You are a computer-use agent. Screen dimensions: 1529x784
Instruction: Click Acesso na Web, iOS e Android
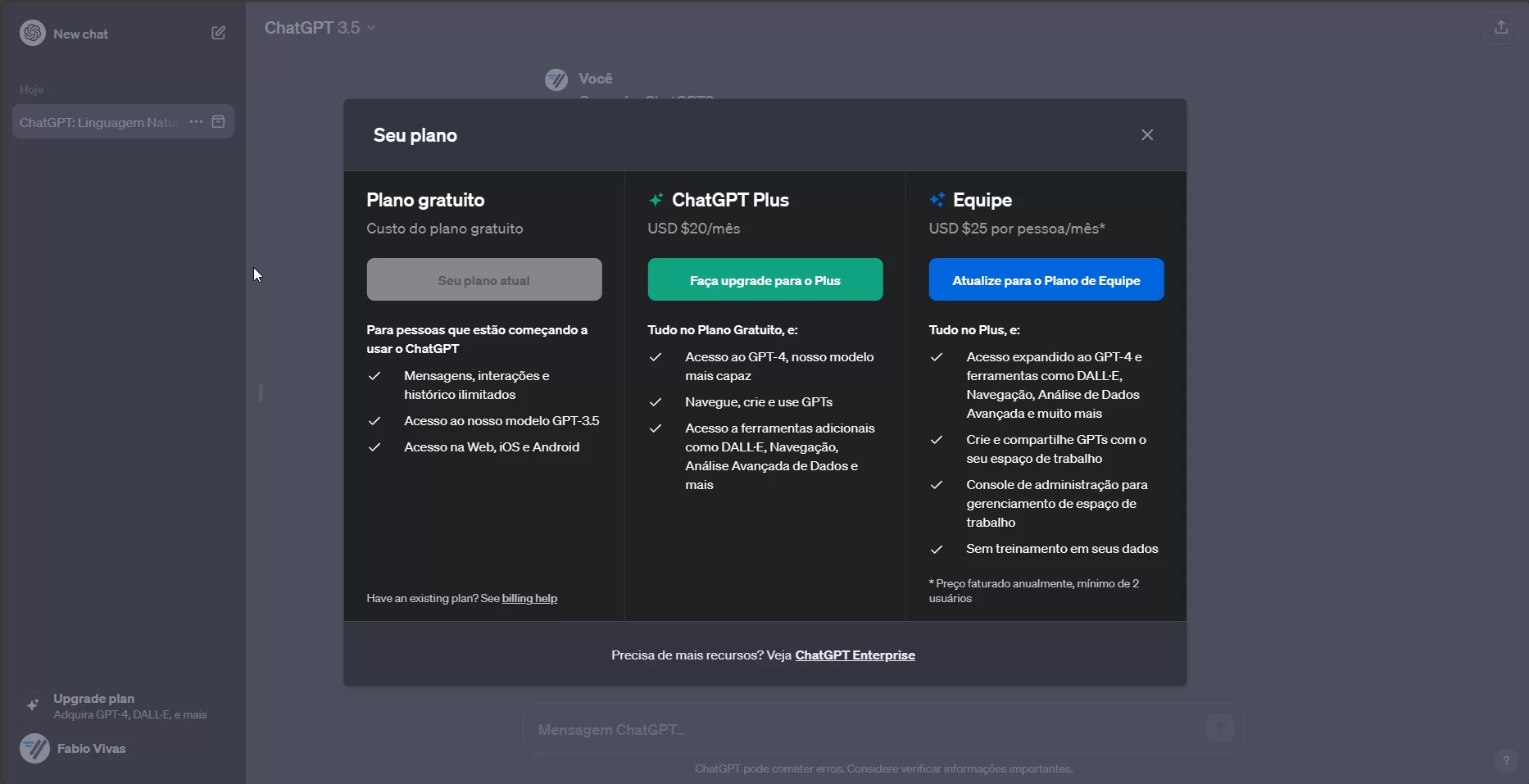point(492,447)
